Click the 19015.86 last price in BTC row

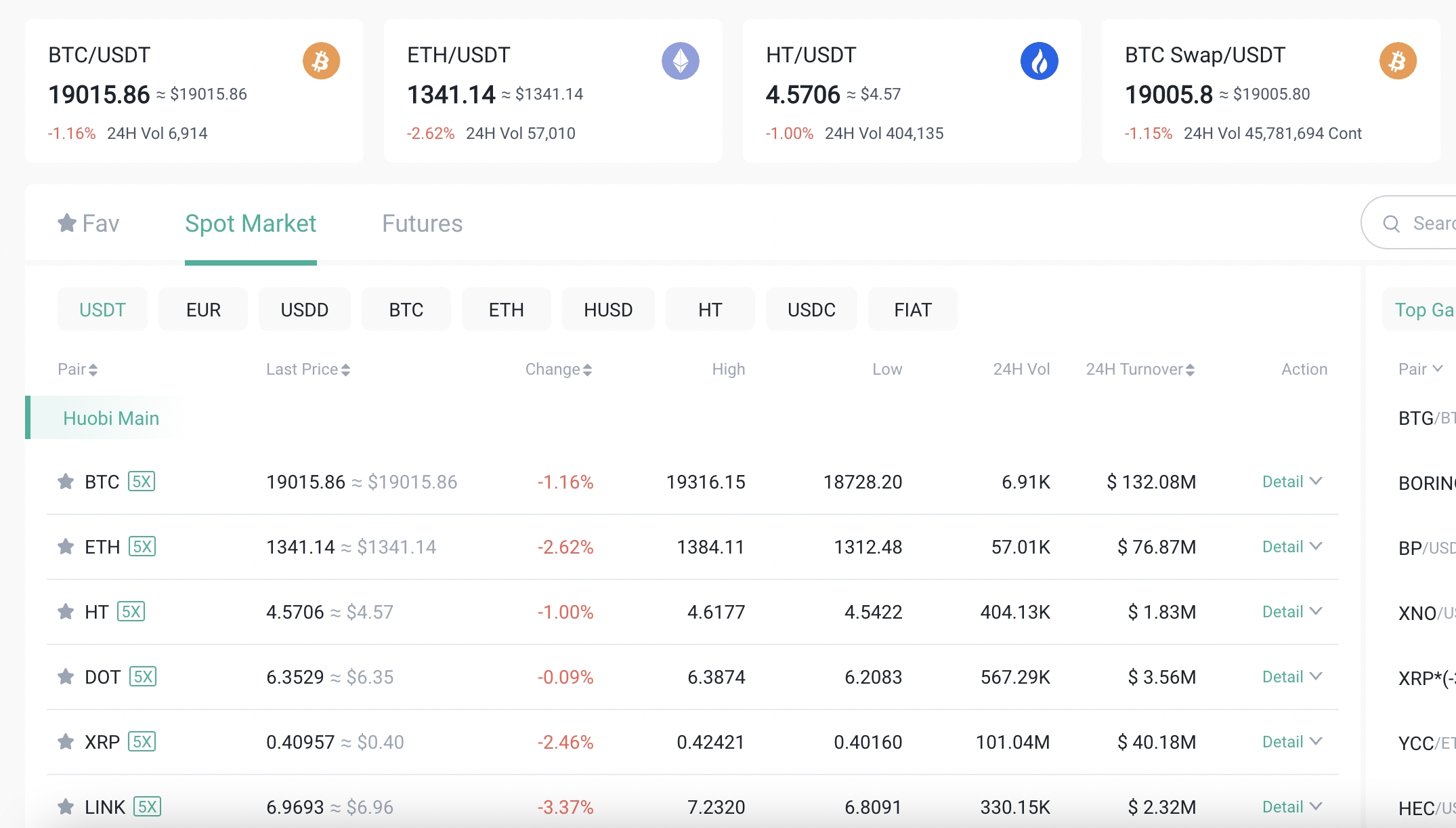tap(306, 482)
